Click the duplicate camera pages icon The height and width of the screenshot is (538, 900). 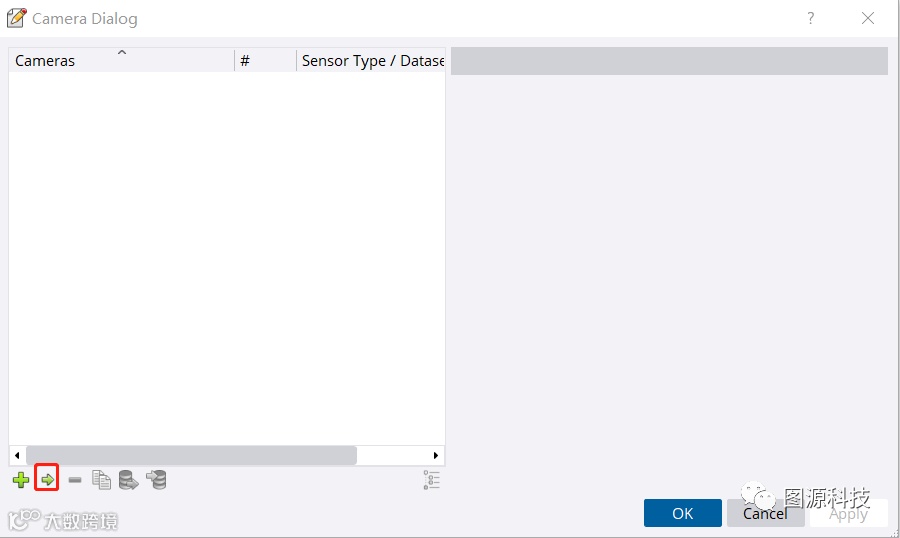tap(101, 480)
